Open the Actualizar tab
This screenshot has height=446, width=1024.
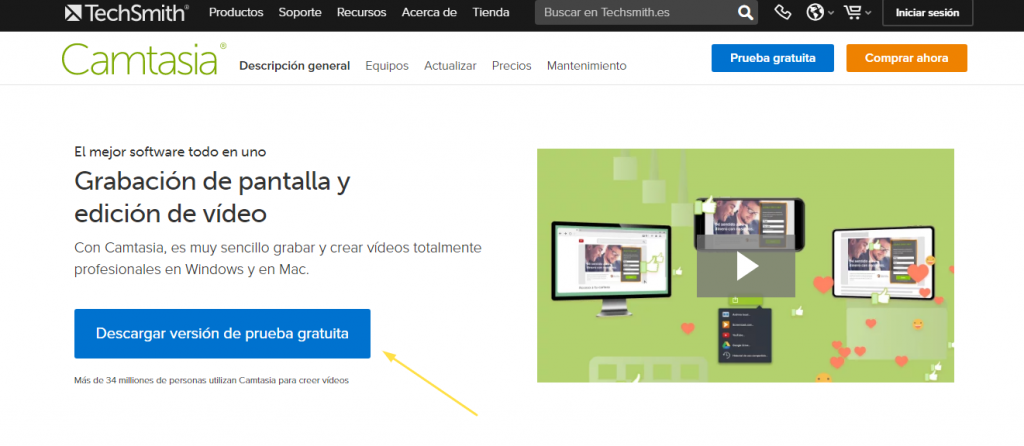[450, 65]
